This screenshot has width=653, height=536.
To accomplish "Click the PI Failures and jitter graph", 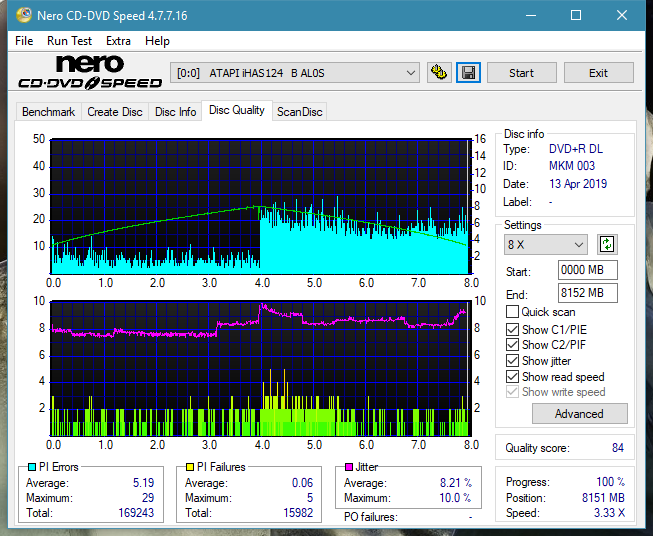I will 261,369.
